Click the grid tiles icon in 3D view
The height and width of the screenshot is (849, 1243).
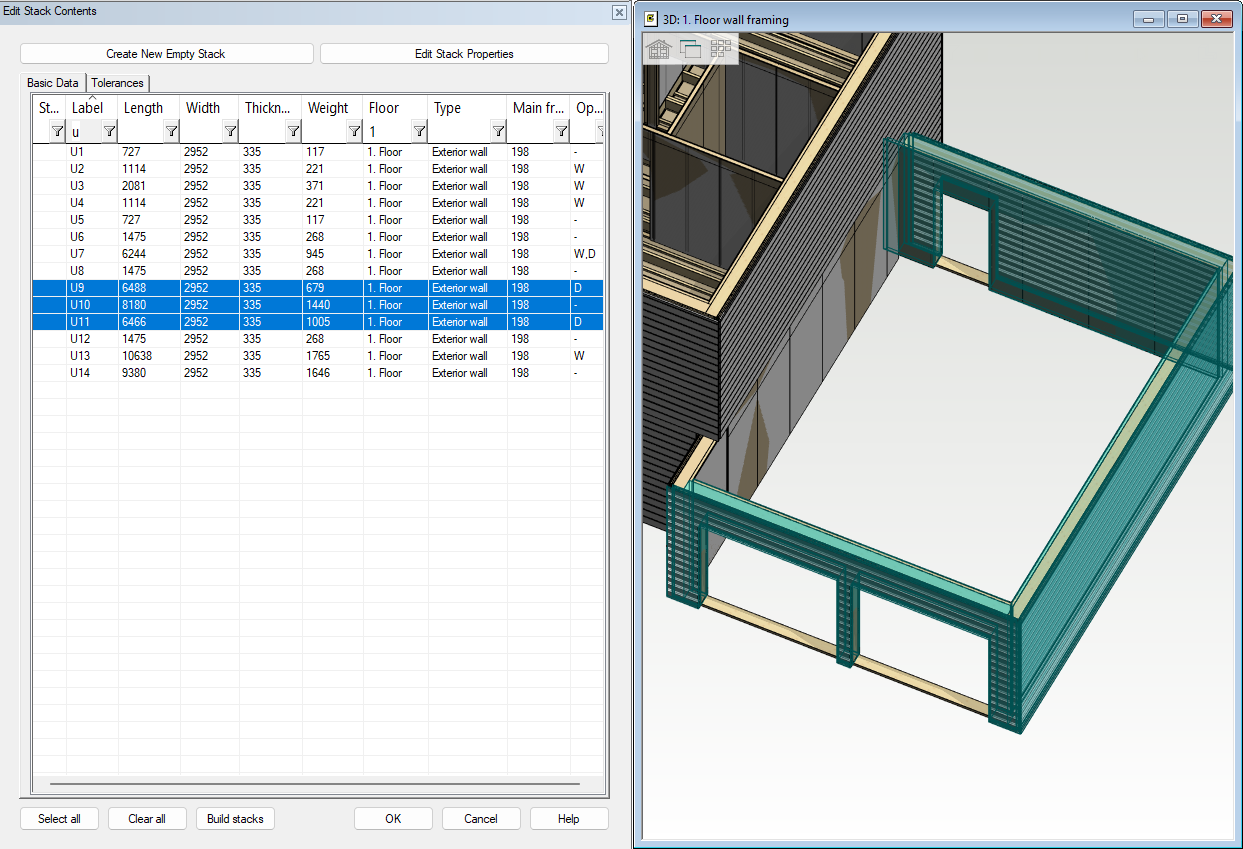coord(721,49)
